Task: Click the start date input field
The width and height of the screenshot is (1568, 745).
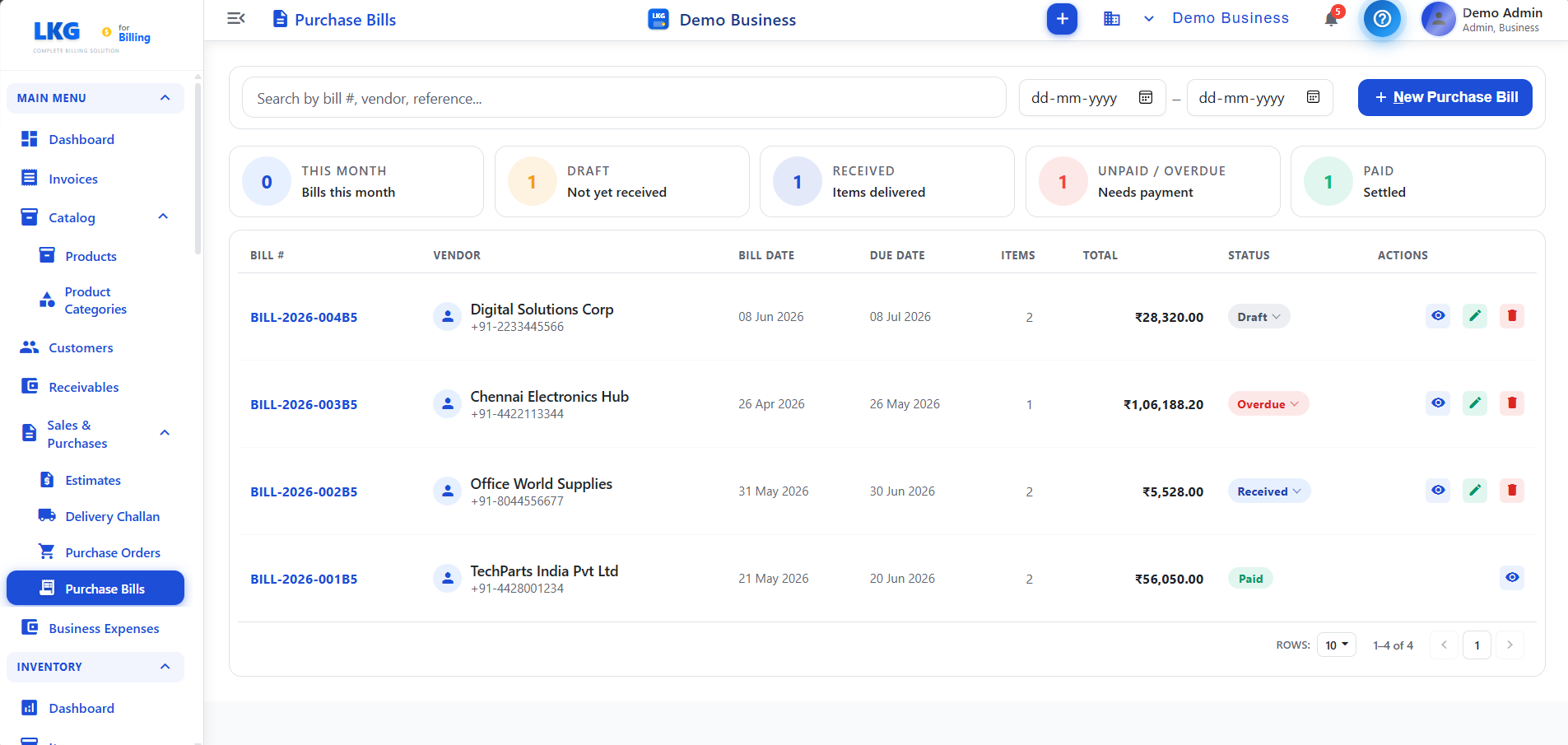Action: (x=1092, y=98)
